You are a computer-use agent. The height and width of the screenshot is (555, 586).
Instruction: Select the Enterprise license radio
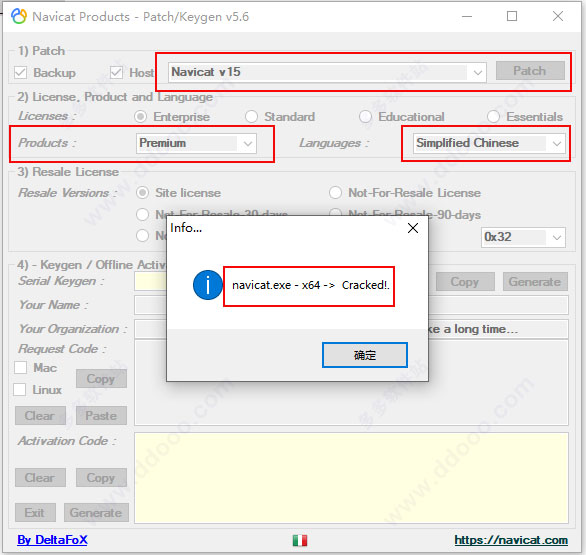click(x=141, y=117)
